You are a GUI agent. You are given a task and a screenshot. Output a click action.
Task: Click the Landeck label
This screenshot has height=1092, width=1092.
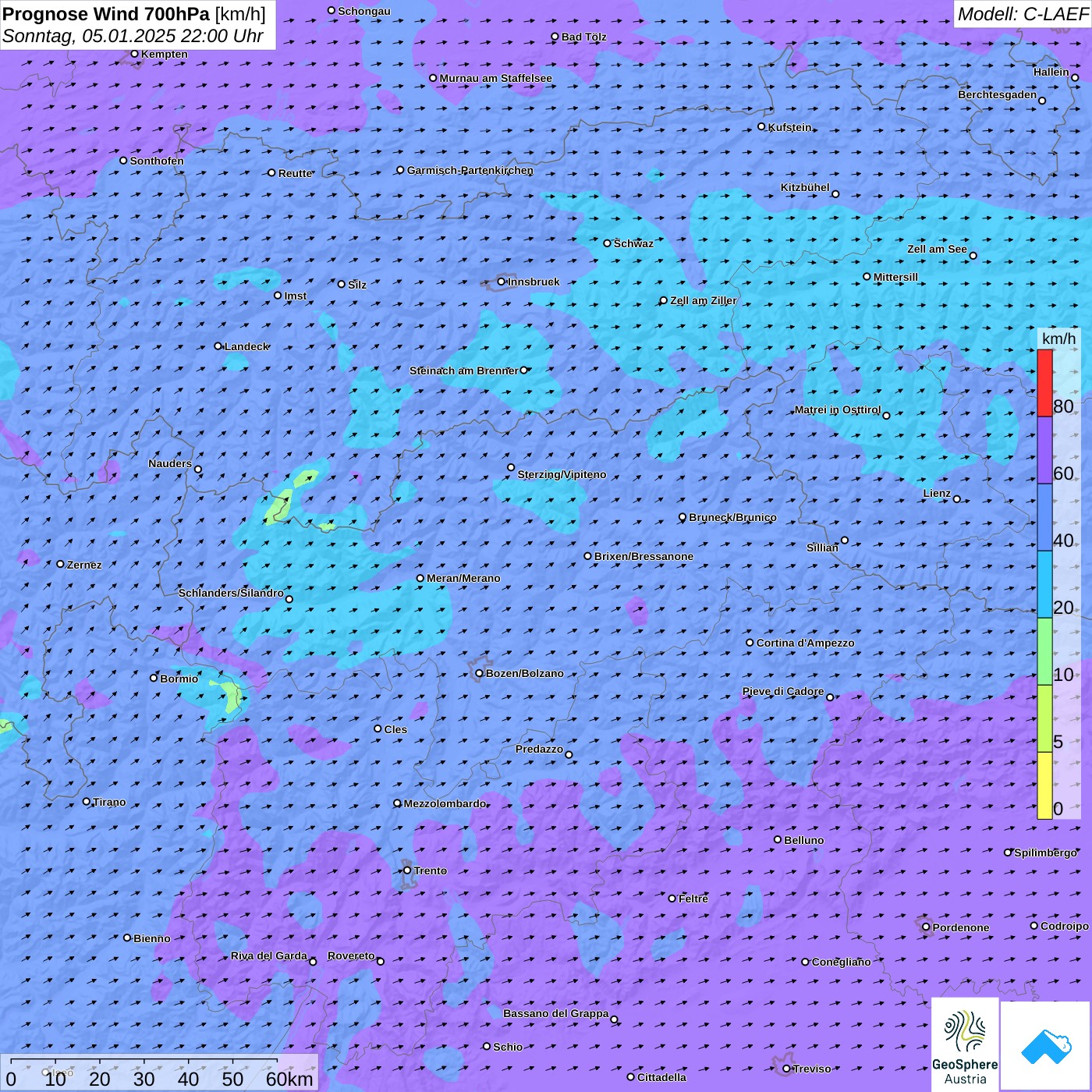246,346
